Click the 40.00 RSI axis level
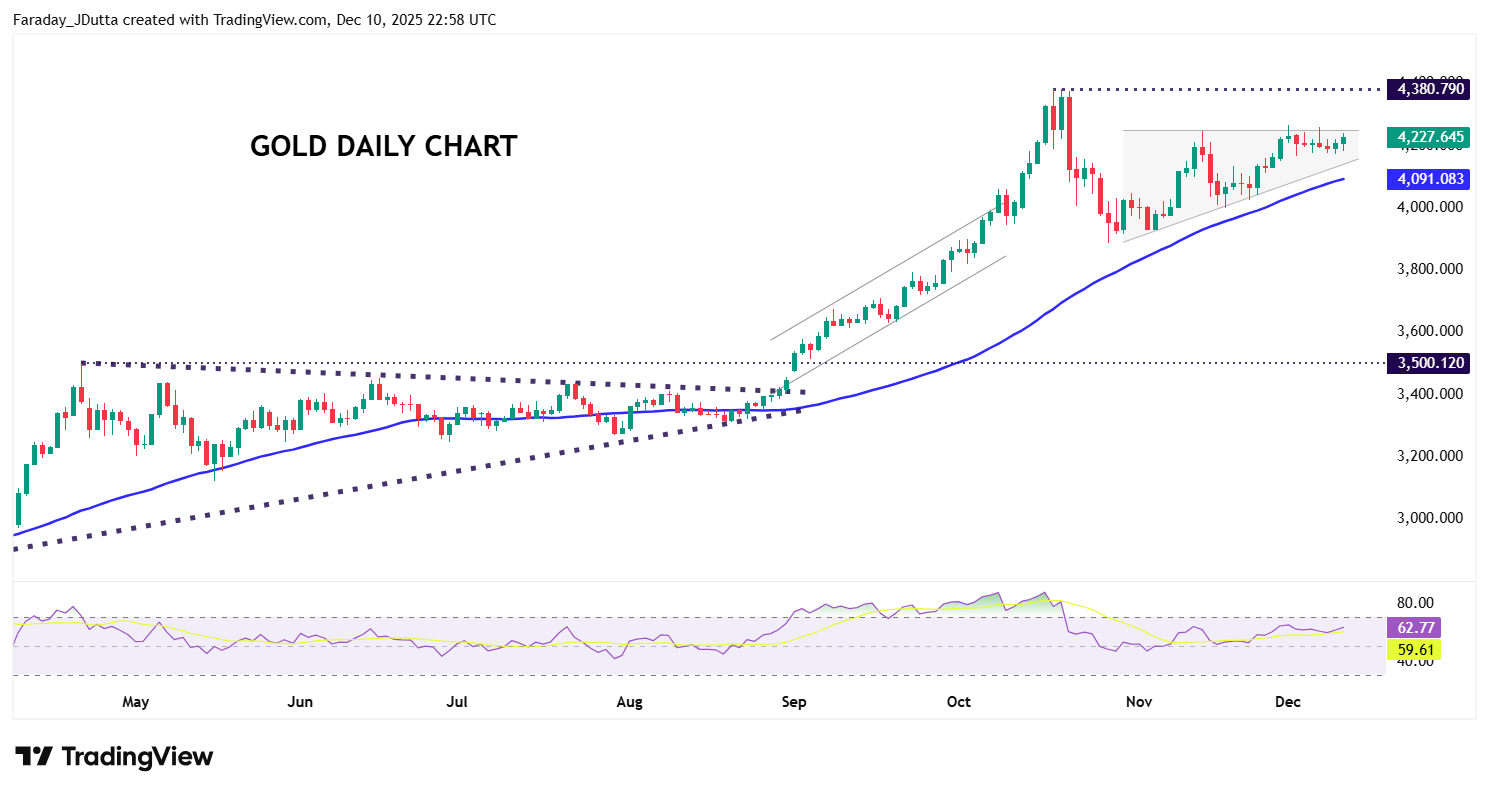The image size is (1489, 794). coord(1417,661)
